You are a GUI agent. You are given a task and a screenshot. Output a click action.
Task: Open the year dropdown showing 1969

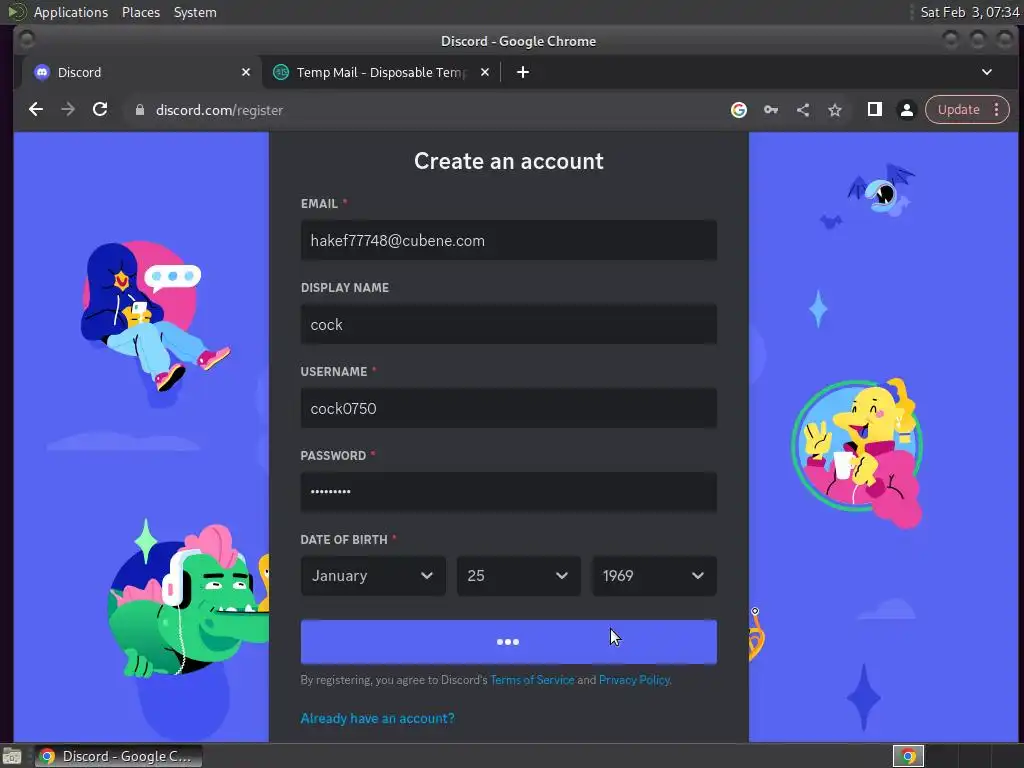[654, 575]
